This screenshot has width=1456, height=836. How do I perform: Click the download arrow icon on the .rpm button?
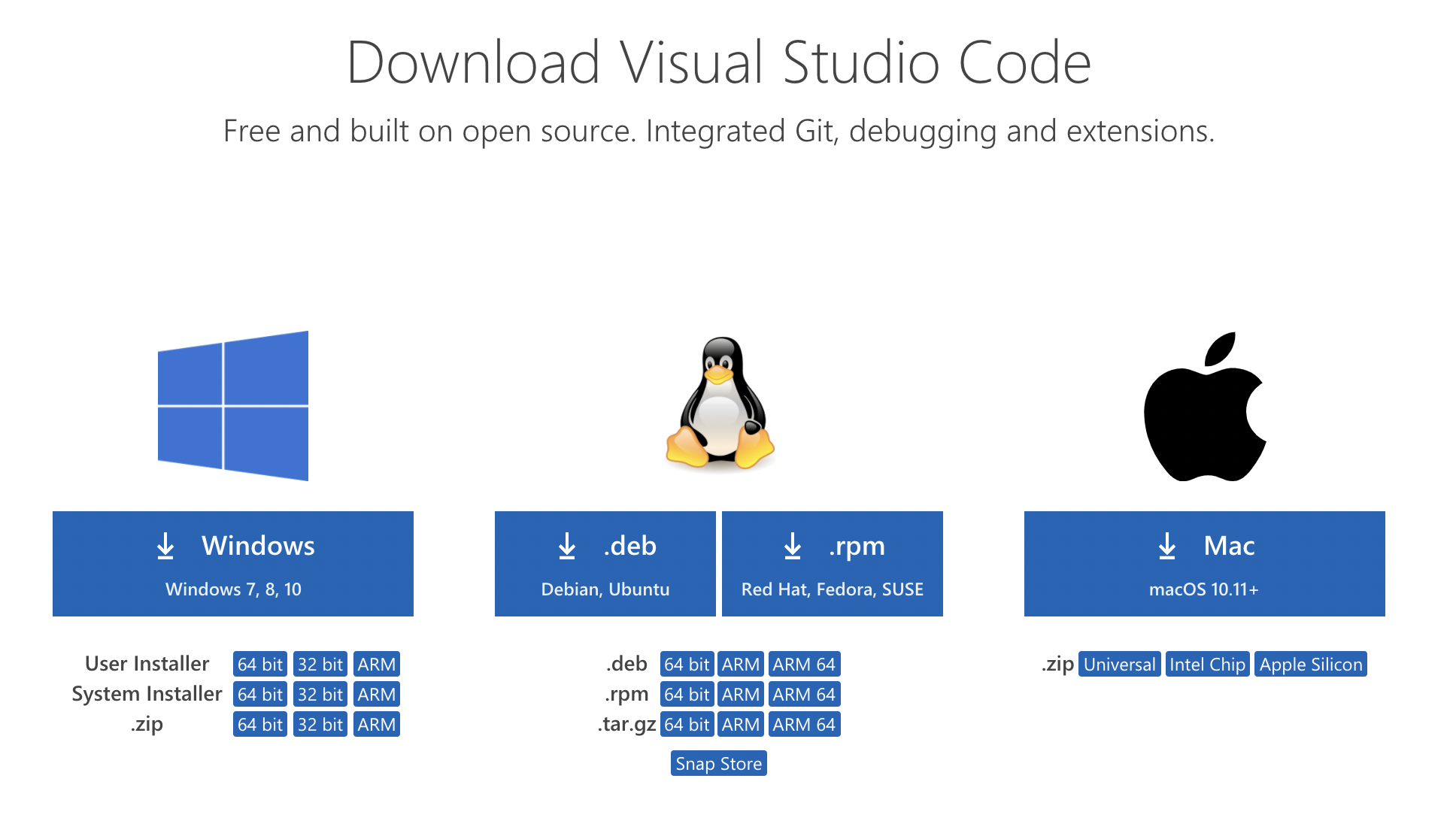(793, 547)
